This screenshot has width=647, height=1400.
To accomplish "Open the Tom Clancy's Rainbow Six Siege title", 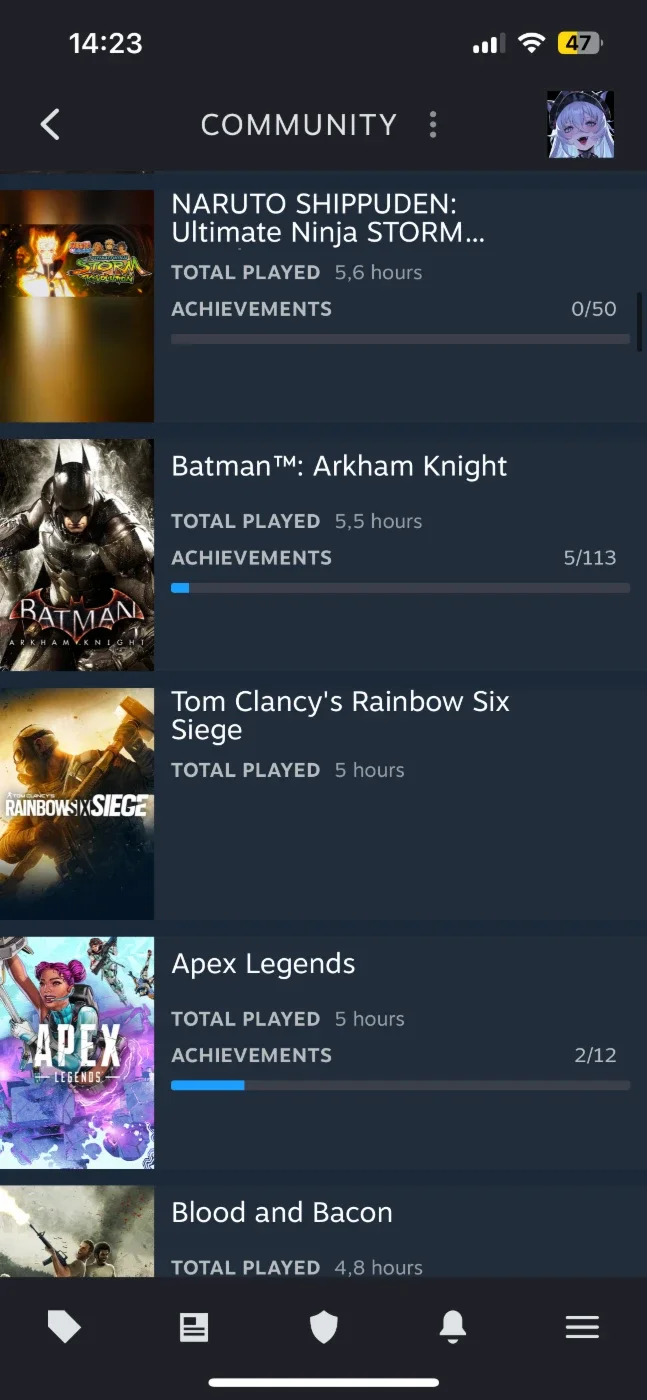I will (340, 716).
